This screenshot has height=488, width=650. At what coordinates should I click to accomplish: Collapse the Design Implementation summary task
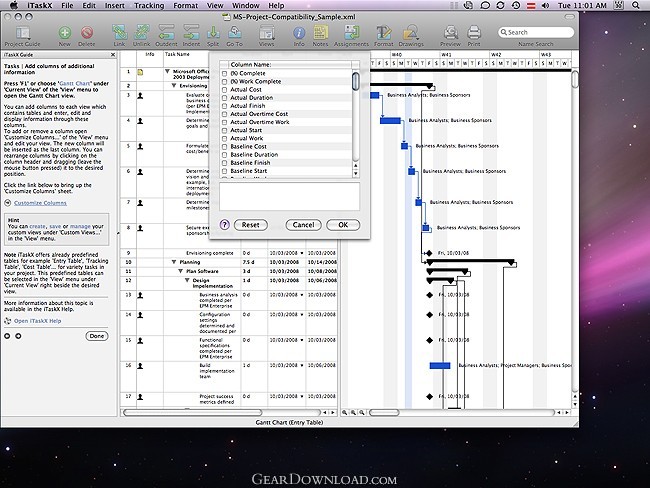tap(187, 280)
